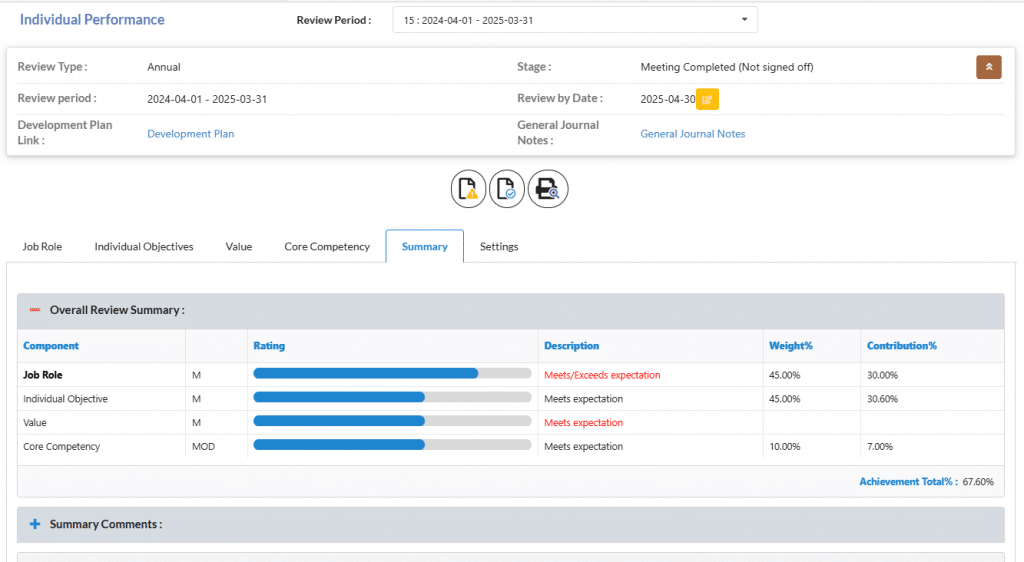Open the Review Period dropdown
1024x562 pixels.
(x=575, y=20)
